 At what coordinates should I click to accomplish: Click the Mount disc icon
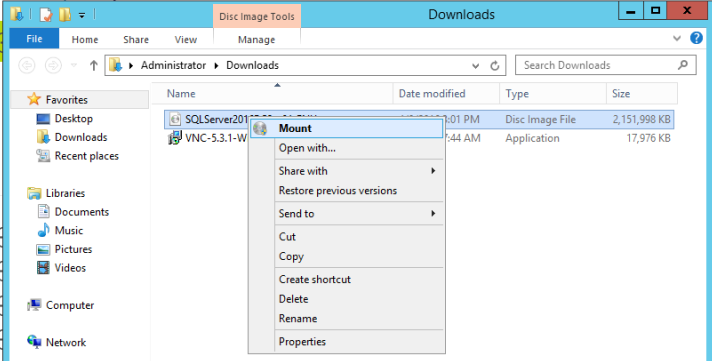coord(261,129)
